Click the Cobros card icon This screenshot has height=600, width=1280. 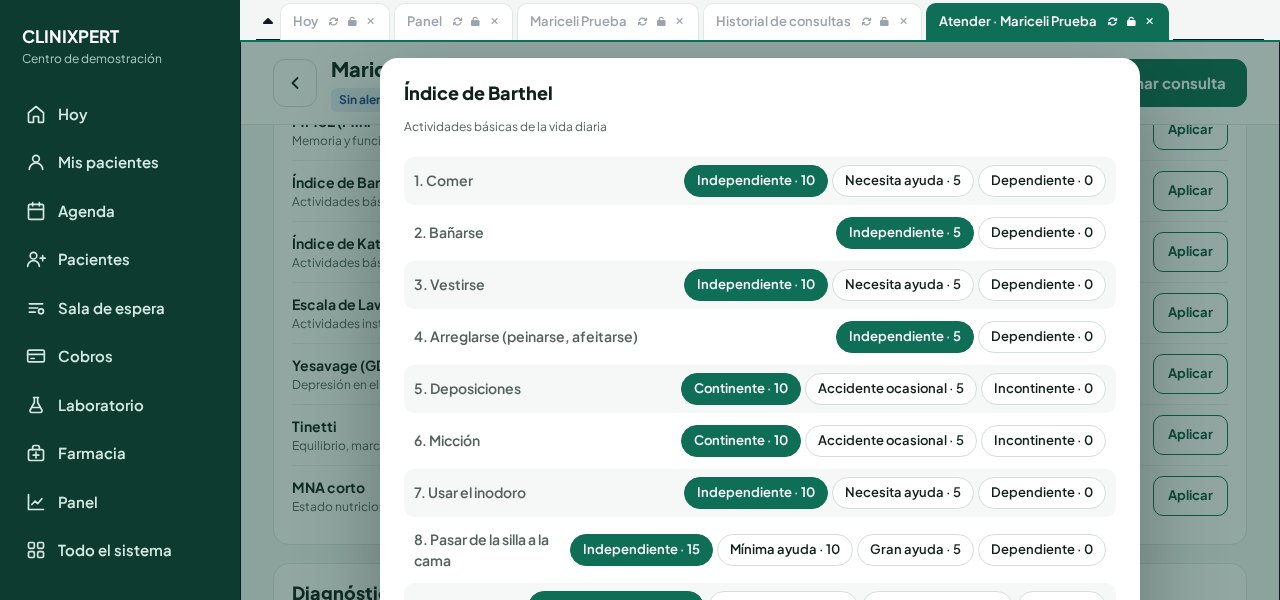[36, 356]
